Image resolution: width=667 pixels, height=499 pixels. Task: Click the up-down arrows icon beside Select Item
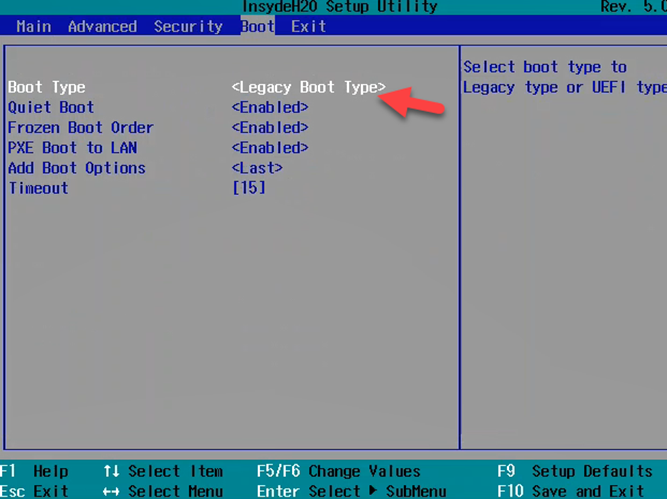111,471
